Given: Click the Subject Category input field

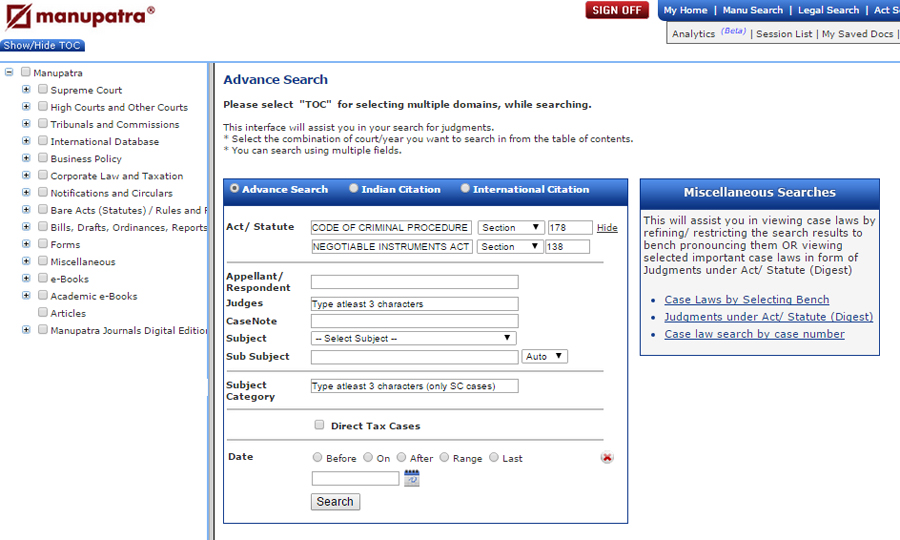Looking at the screenshot, I should click(x=414, y=386).
